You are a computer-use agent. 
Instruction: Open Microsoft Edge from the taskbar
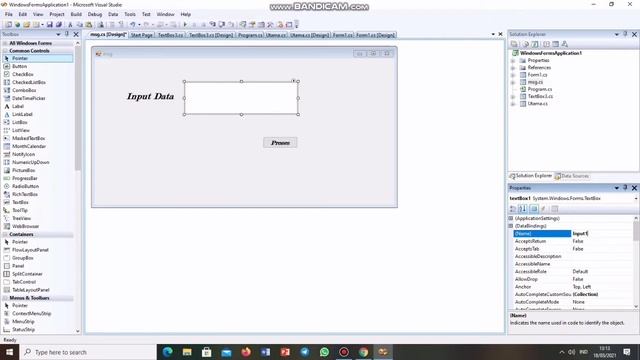(167, 352)
